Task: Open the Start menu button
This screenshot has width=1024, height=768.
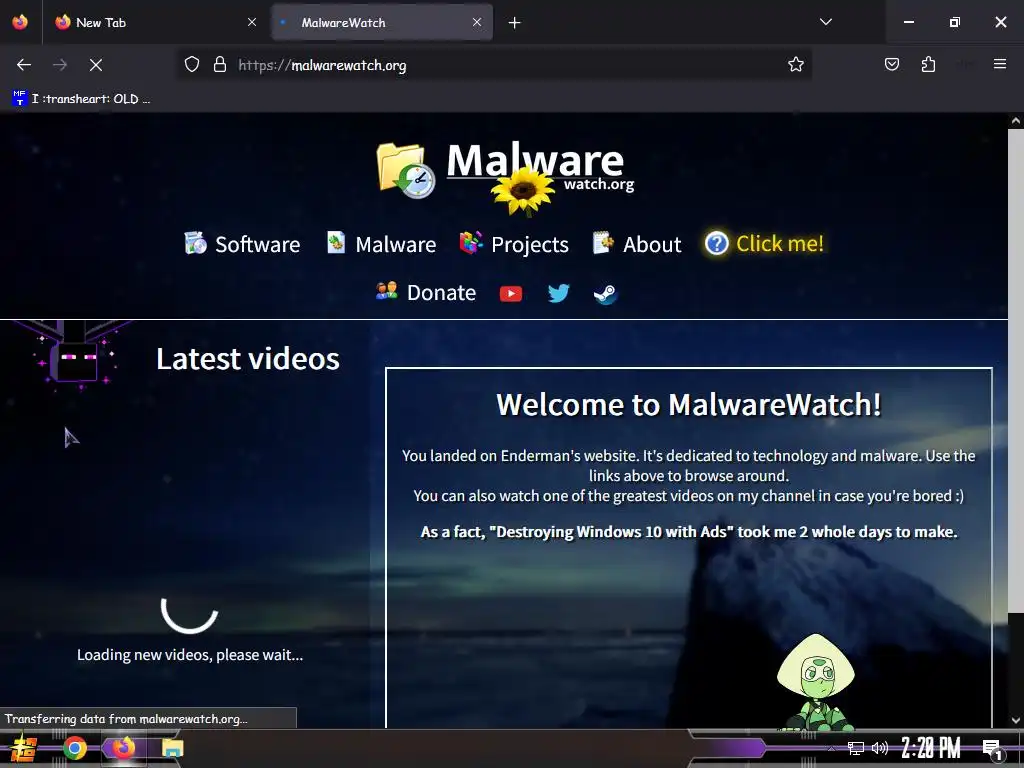Action: tap(24, 748)
